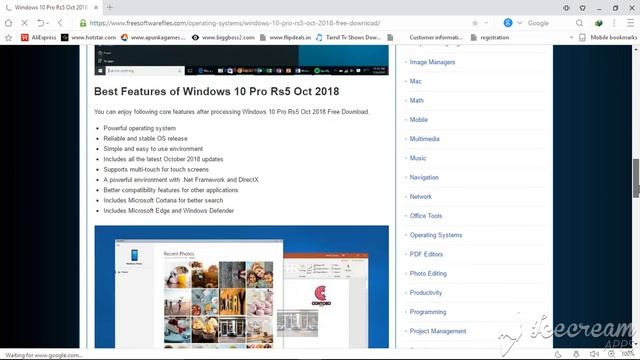This screenshot has width=640, height=360.
Task: Open the Productivity category
Action: point(426,293)
